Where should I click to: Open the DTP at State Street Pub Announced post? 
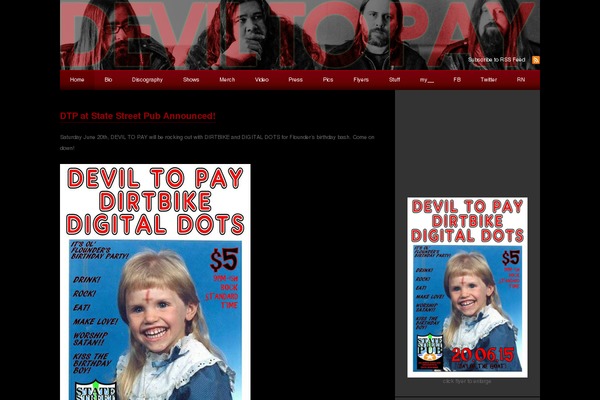[138, 116]
